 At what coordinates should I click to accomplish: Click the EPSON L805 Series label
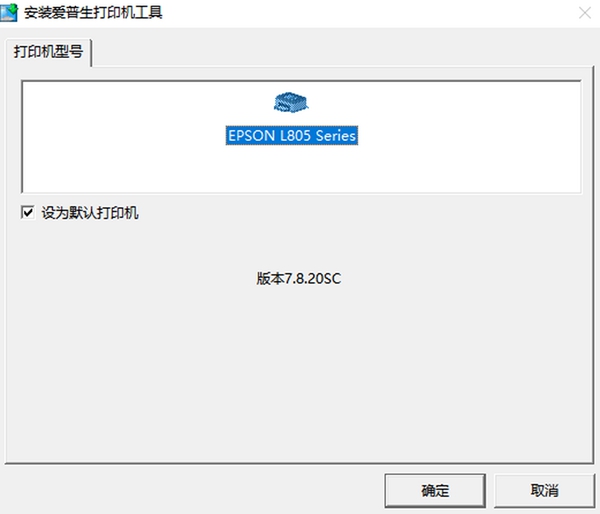(x=292, y=135)
